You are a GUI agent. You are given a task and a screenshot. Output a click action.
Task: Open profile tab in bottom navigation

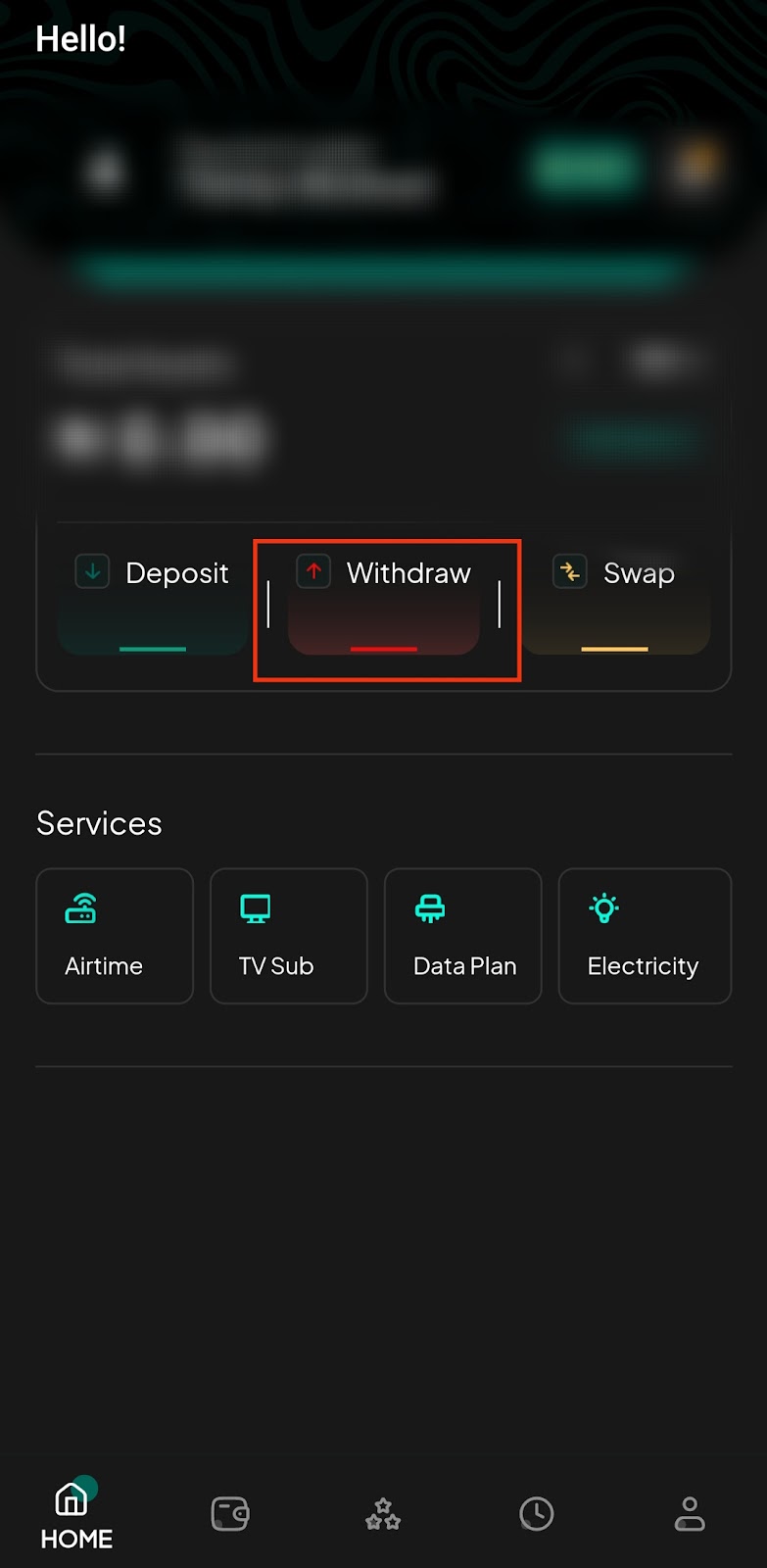click(690, 1514)
